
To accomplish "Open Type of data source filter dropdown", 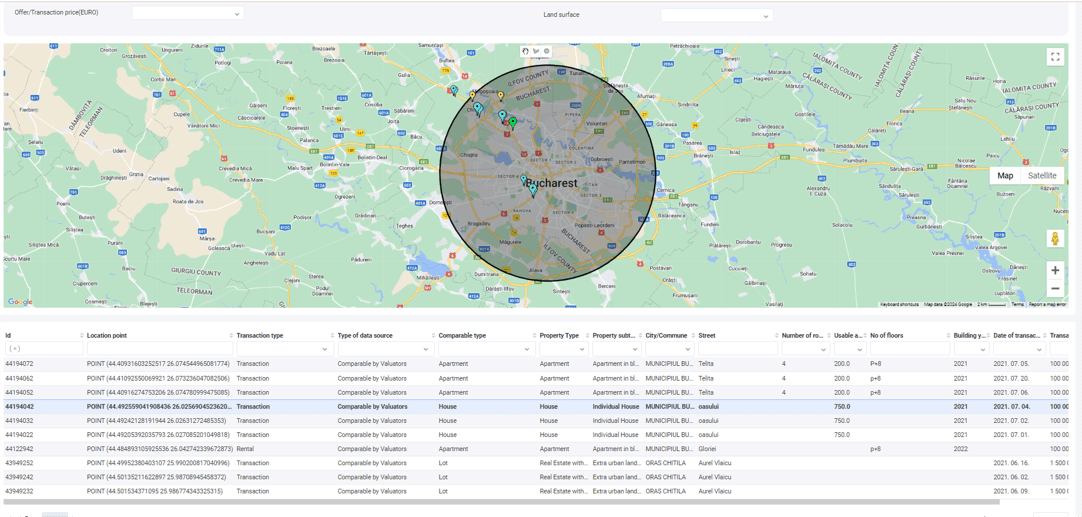I will [x=385, y=349].
